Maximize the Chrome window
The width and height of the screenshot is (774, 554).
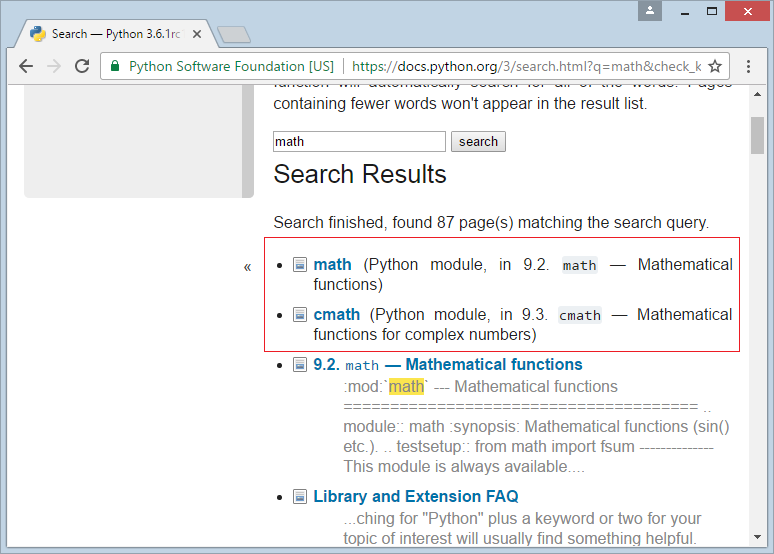(x=712, y=11)
